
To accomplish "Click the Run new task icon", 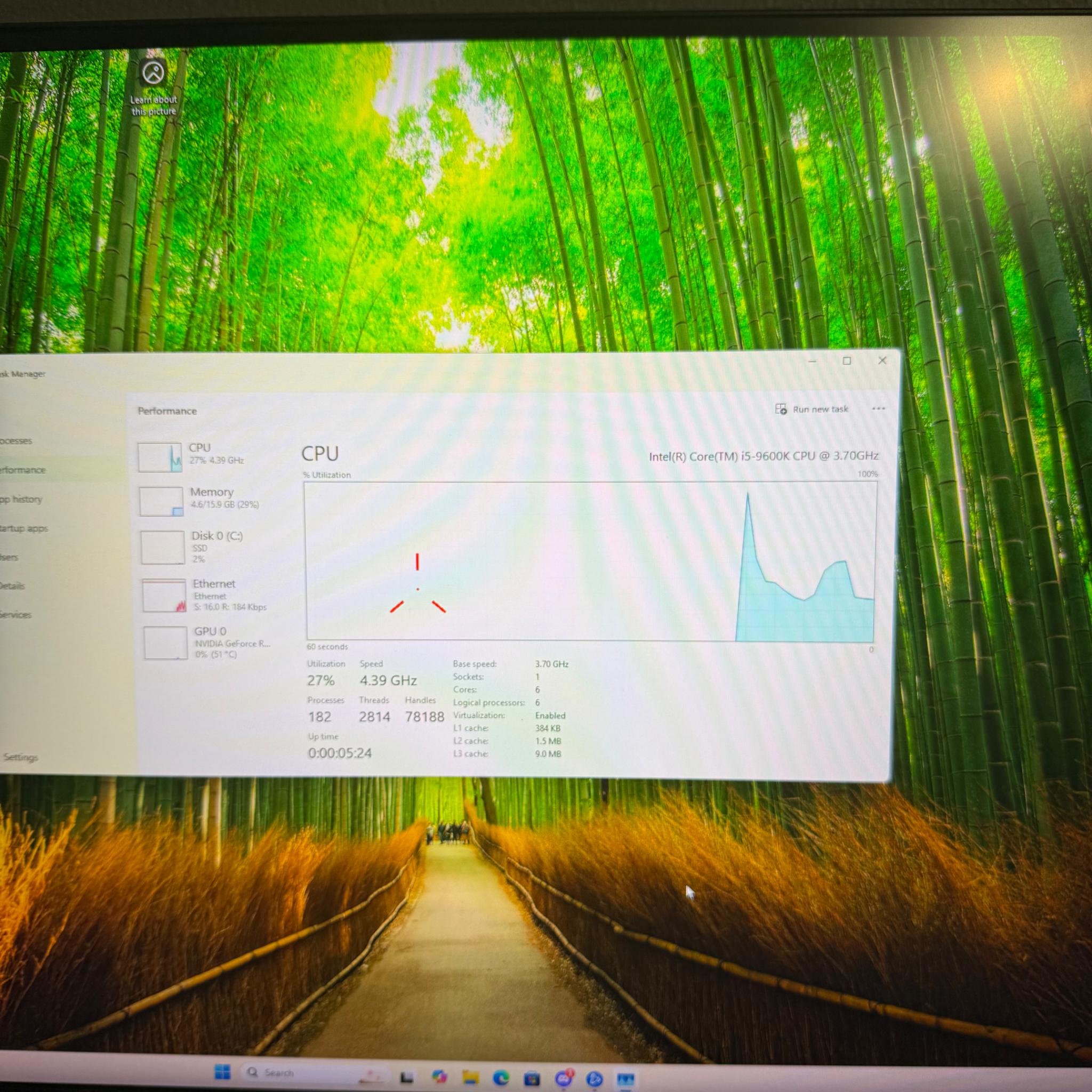I will pyautogui.click(x=780, y=409).
